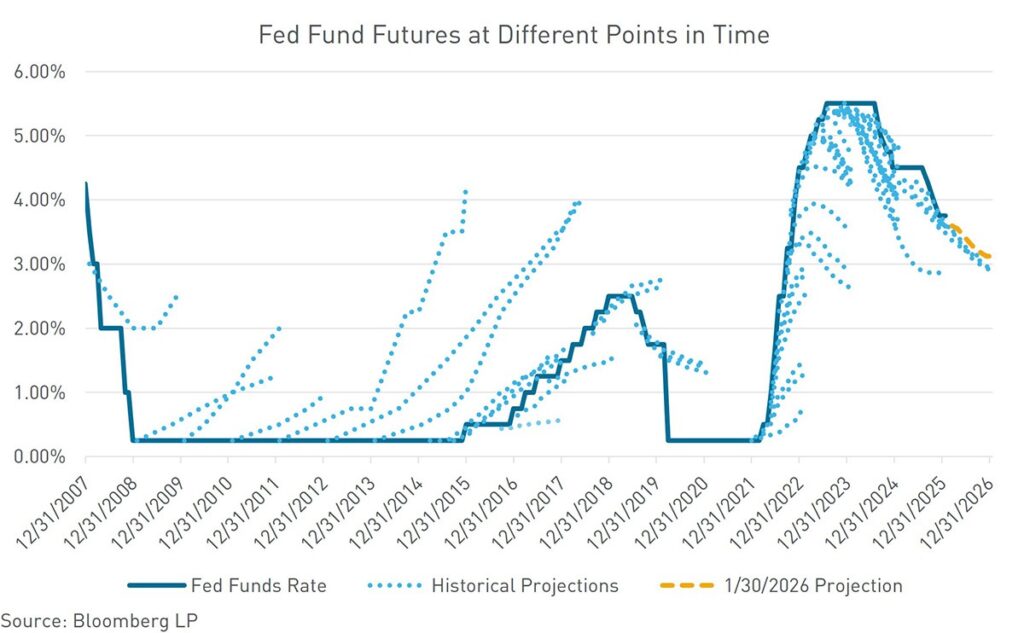Click the orange dashed 1/30/2026 Projection legend swatch
This screenshot has height=633, width=1024.
tap(687, 585)
